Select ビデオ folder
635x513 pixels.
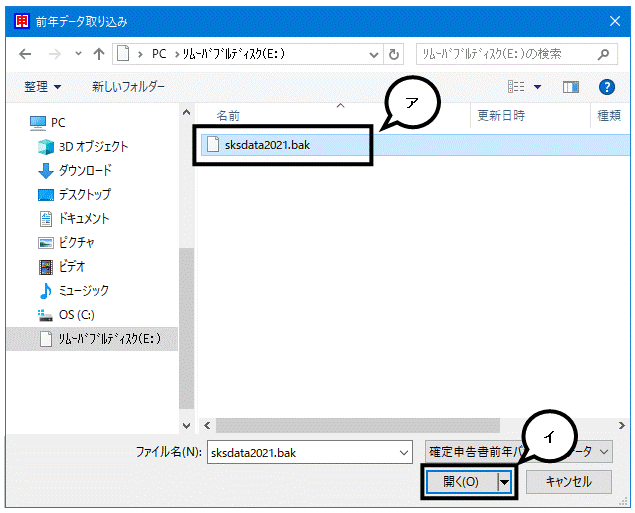[62, 266]
